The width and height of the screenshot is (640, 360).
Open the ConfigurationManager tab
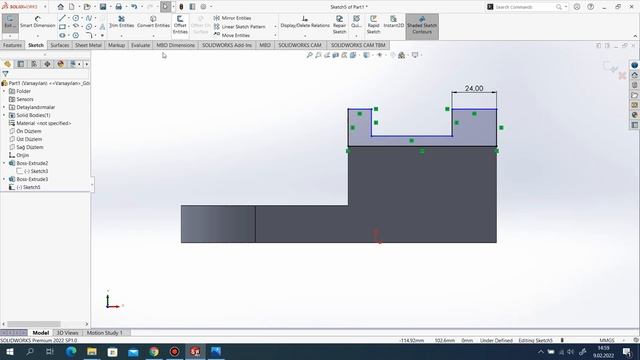(34, 64)
